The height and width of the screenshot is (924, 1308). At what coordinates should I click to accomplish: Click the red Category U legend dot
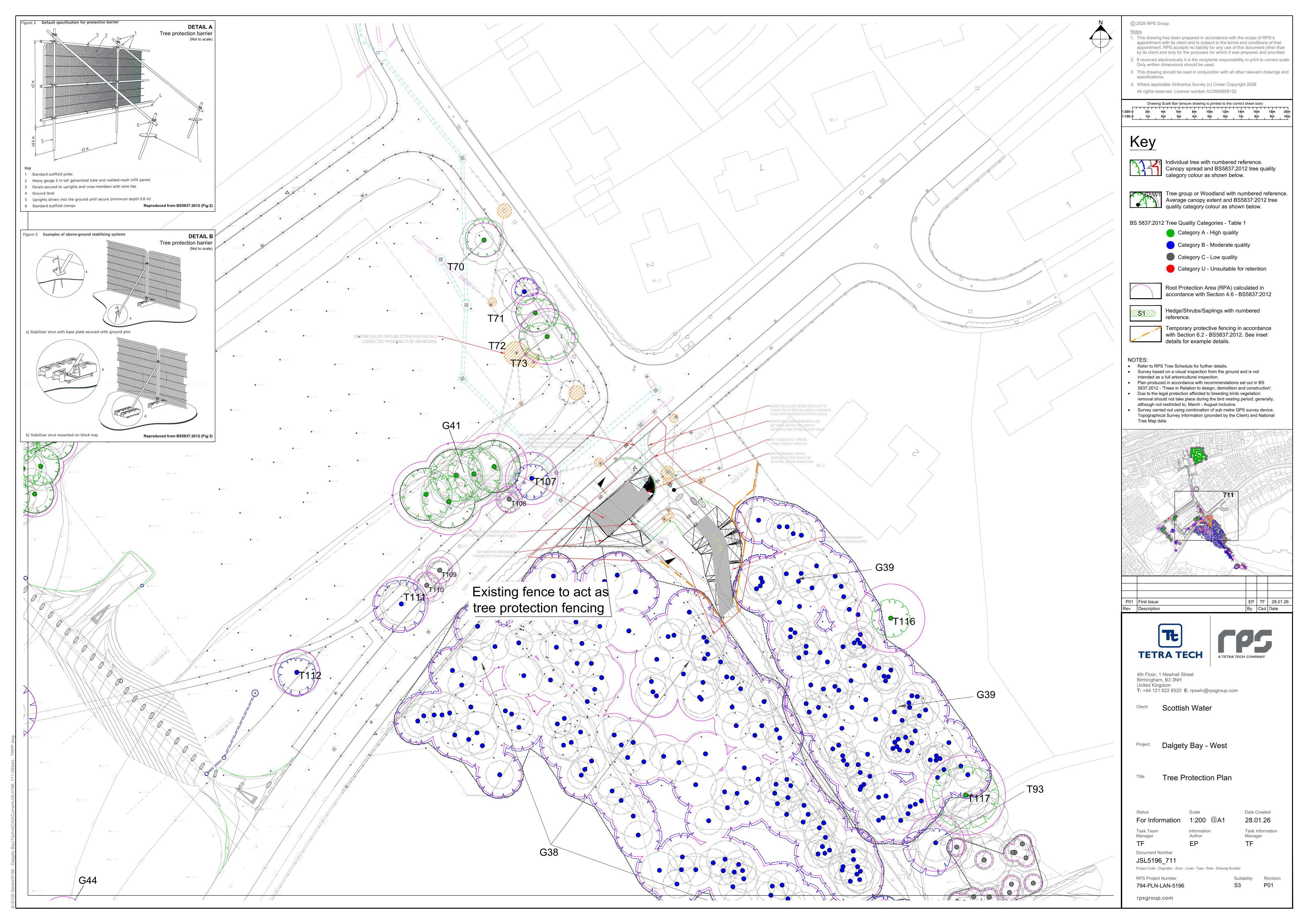1170,269
